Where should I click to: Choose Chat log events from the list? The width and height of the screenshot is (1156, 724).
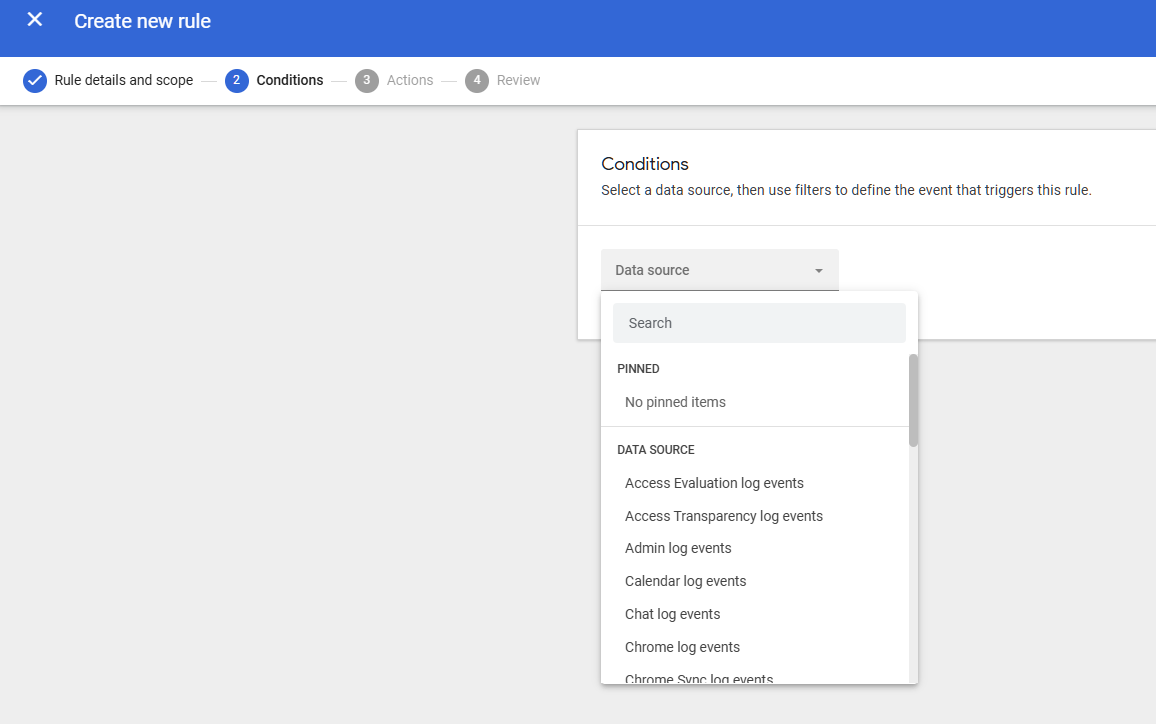pos(672,613)
